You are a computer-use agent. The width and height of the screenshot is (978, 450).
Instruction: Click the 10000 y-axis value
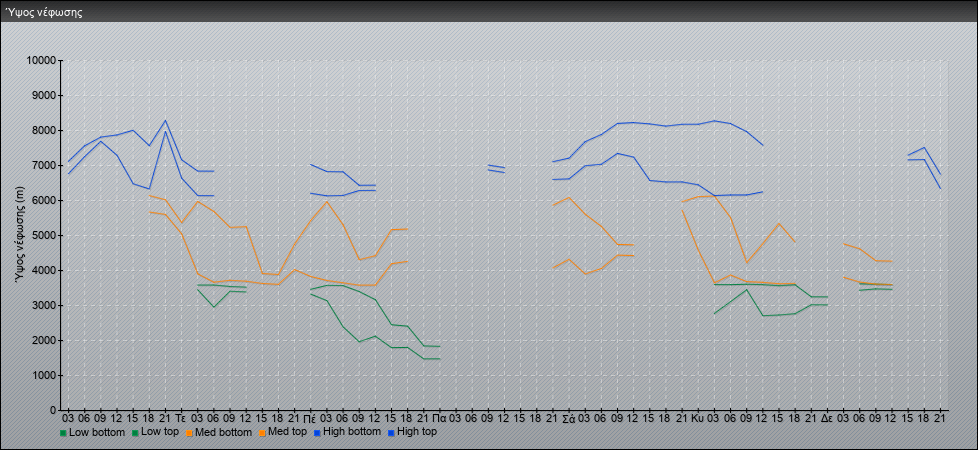pos(41,61)
